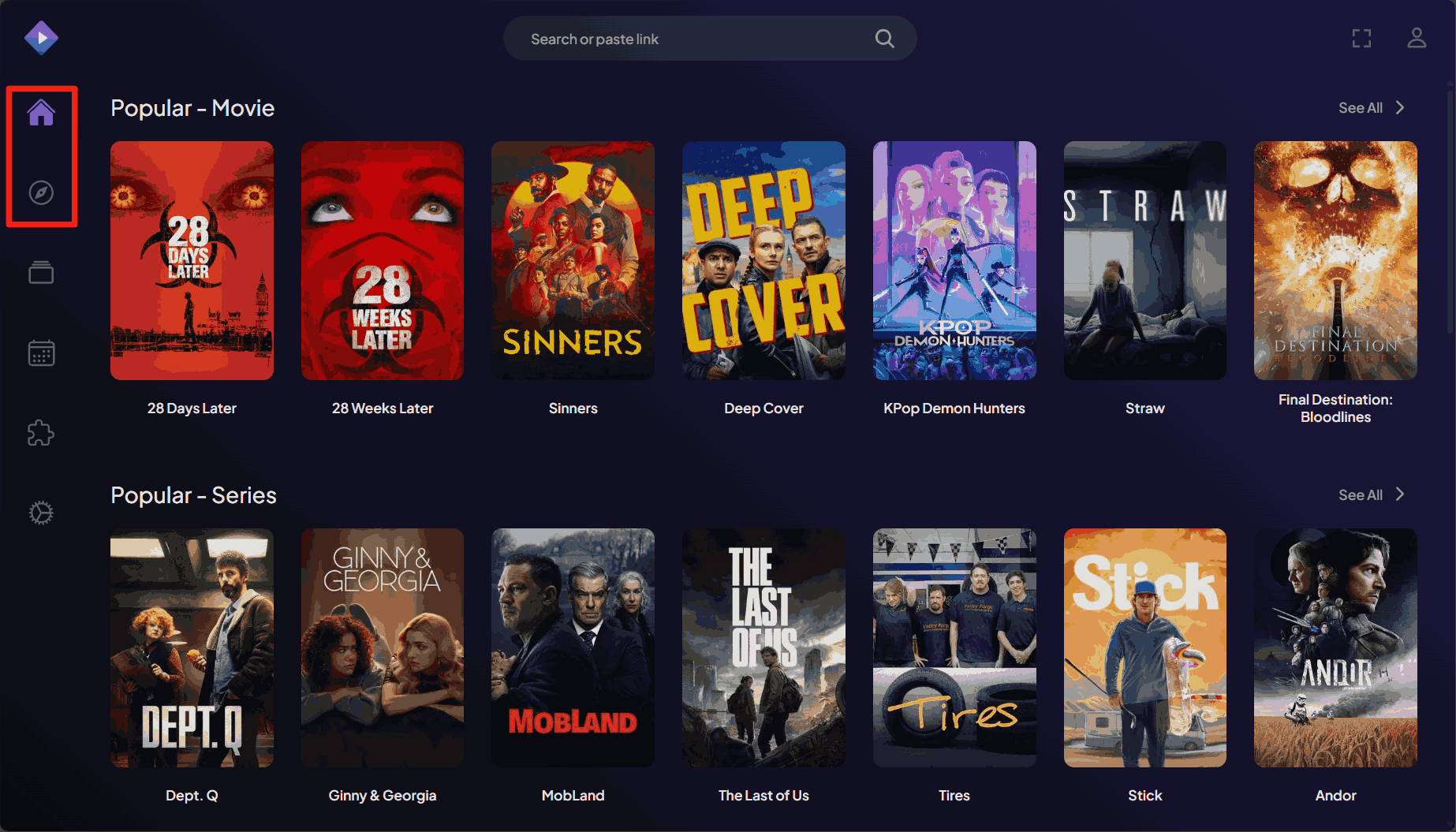Open the Settings gear icon
Screen dimensions: 1456x832
[41, 513]
